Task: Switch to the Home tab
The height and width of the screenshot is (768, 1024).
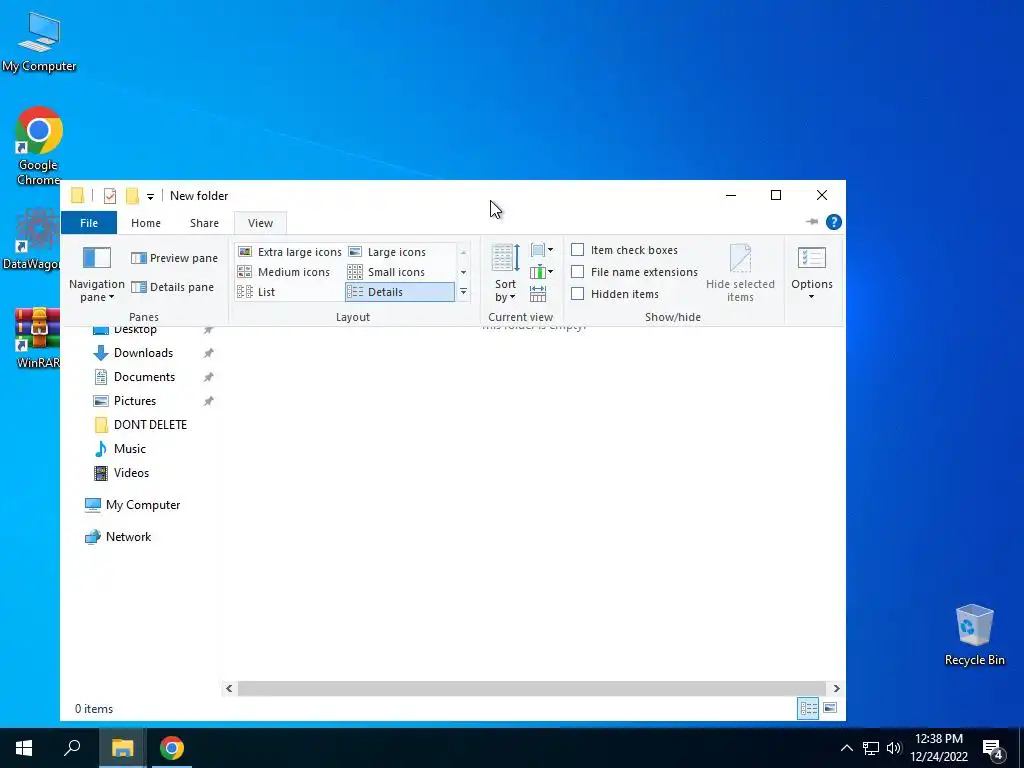Action: [146, 223]
